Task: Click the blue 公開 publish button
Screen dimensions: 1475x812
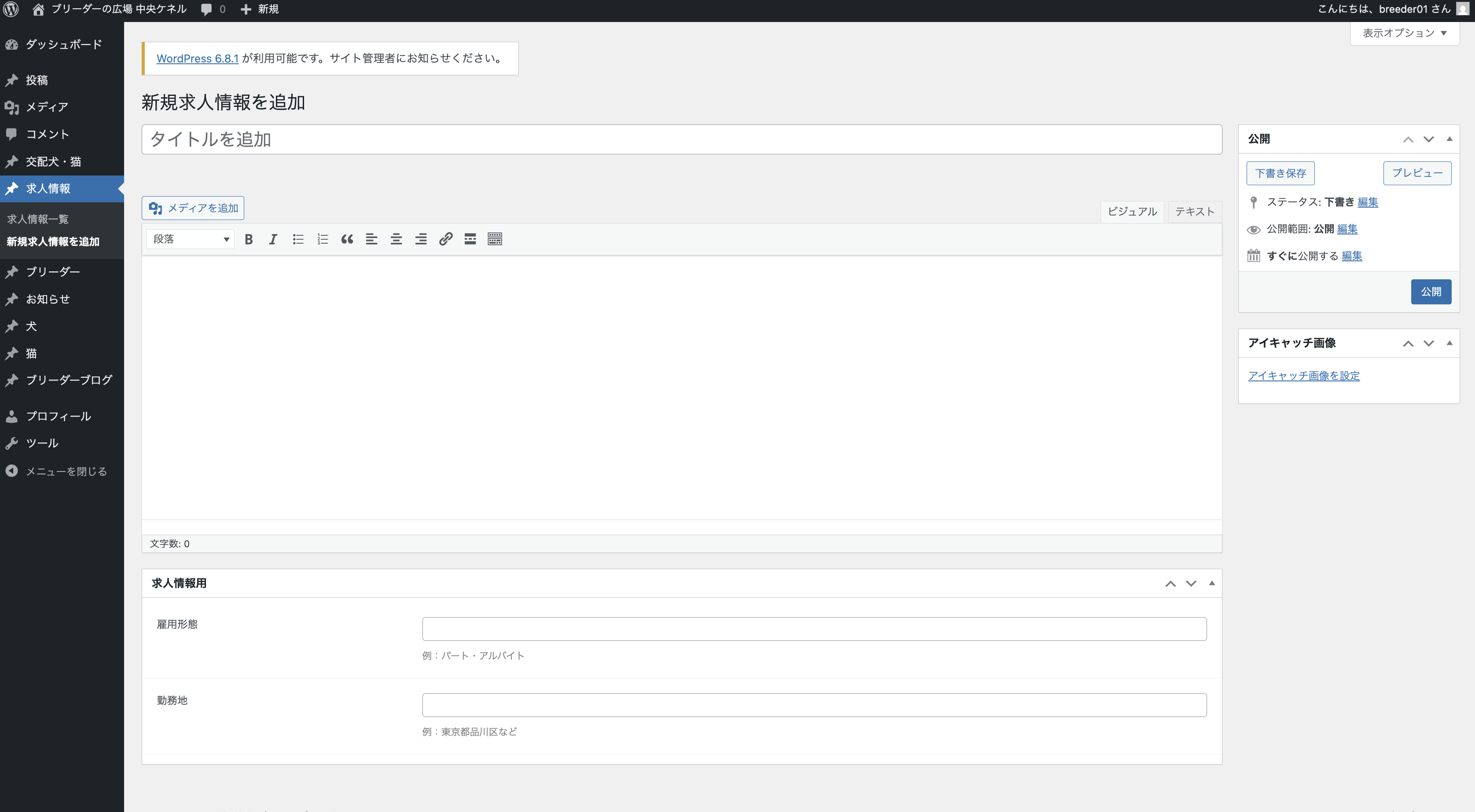Action: point(1431,292)
